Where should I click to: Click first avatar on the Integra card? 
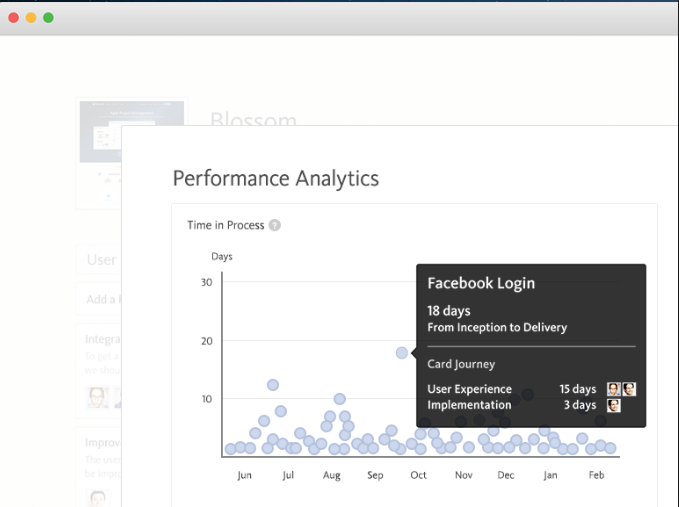(x=97, y=396)
